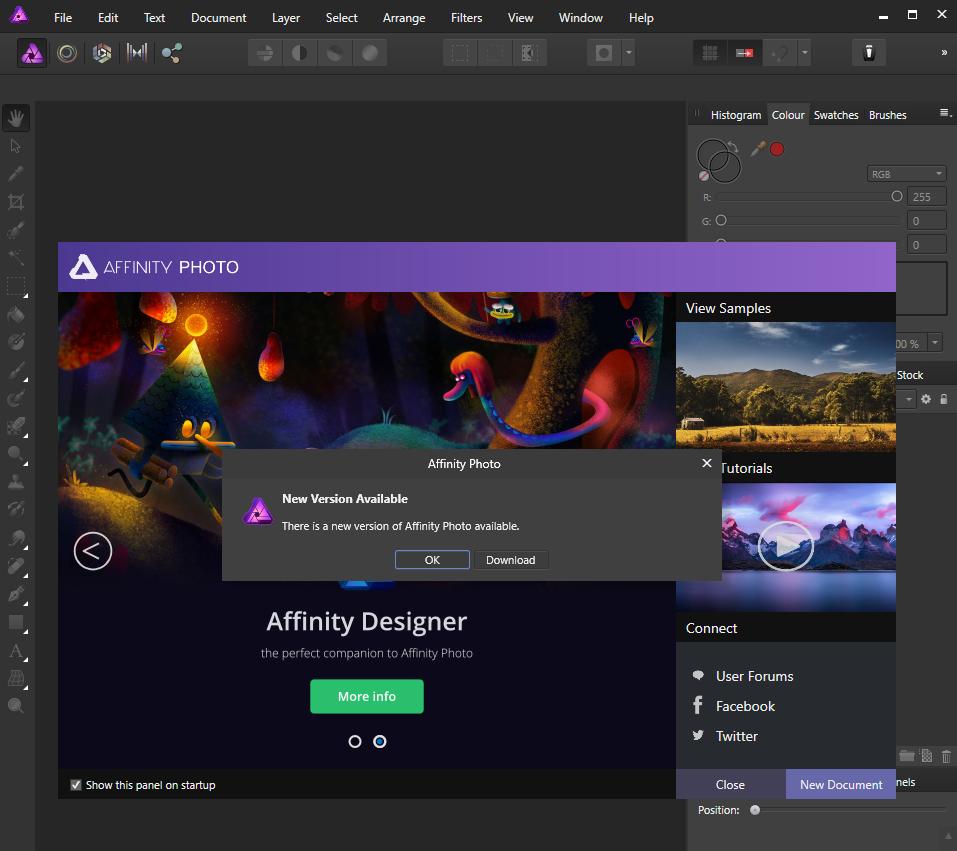Viewport: 957px width, 851px height.
Task: Switch to the Photo Persona
Action: (32, 54)
